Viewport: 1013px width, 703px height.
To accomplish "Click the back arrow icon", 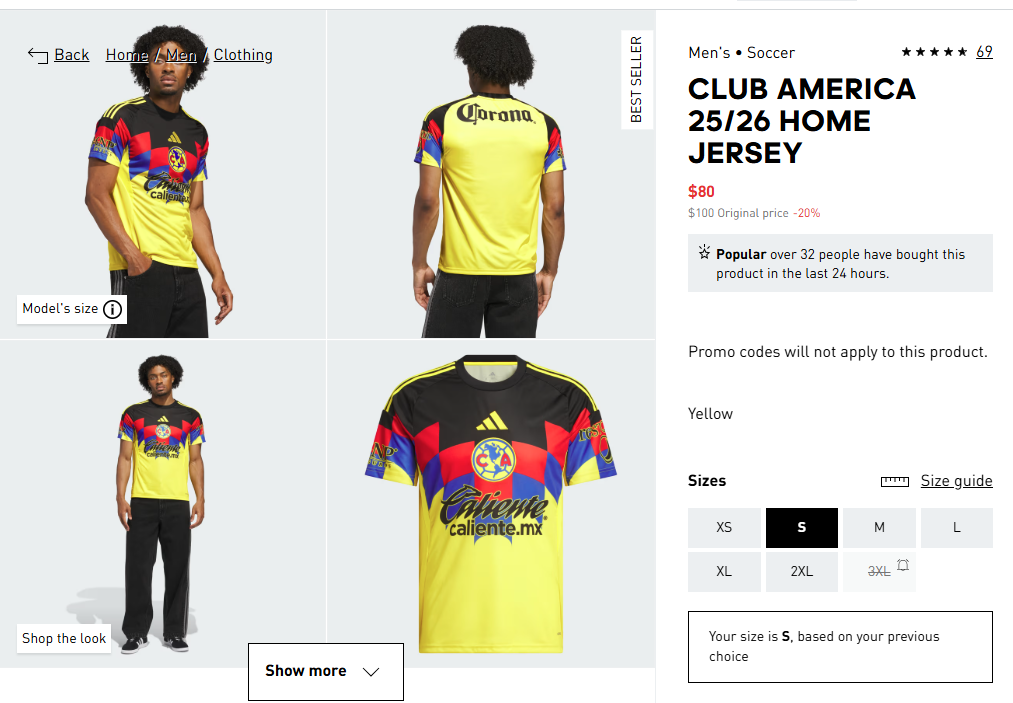I will [x=38, y=56].
